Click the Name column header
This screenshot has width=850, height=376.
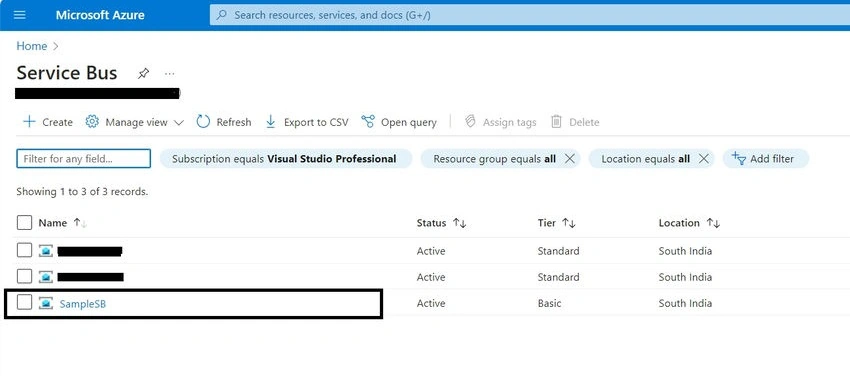(53, 223)
